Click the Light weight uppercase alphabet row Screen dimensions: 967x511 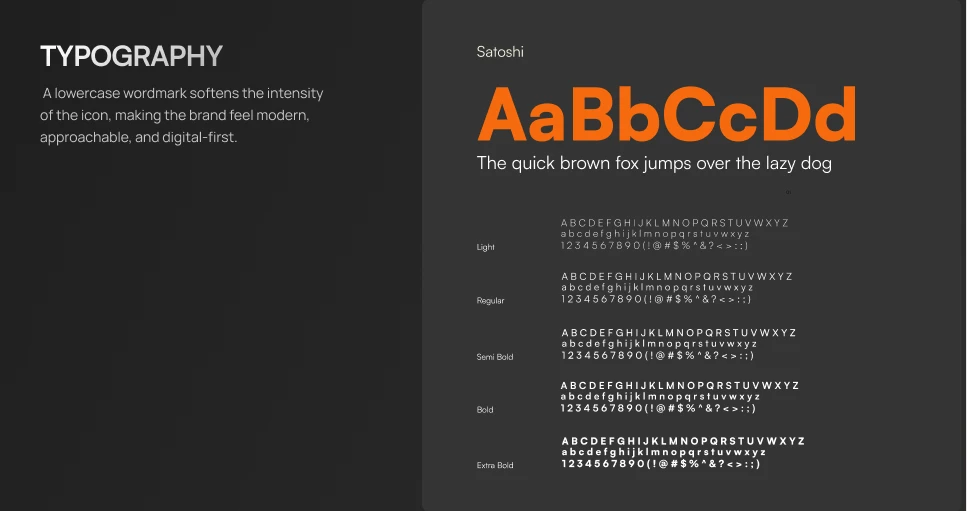click(x=674, y=223)
